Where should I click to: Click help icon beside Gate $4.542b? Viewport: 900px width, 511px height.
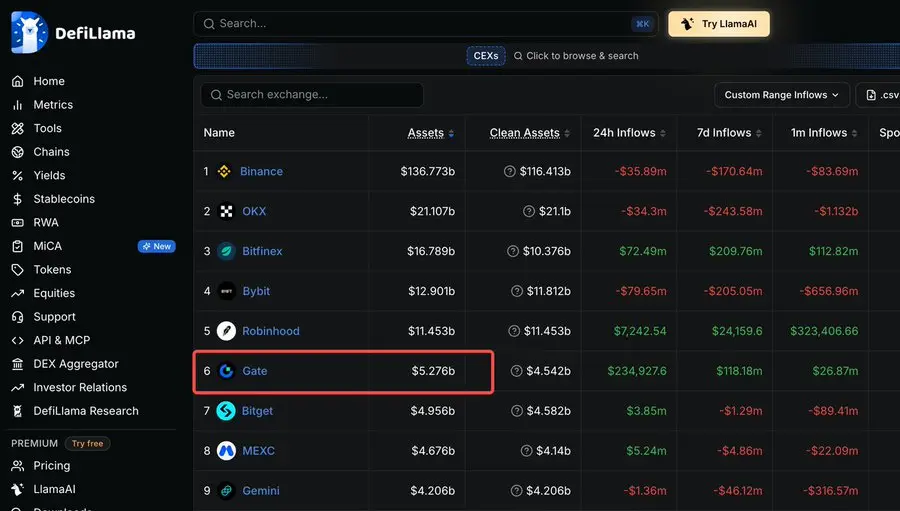[517, 371]
